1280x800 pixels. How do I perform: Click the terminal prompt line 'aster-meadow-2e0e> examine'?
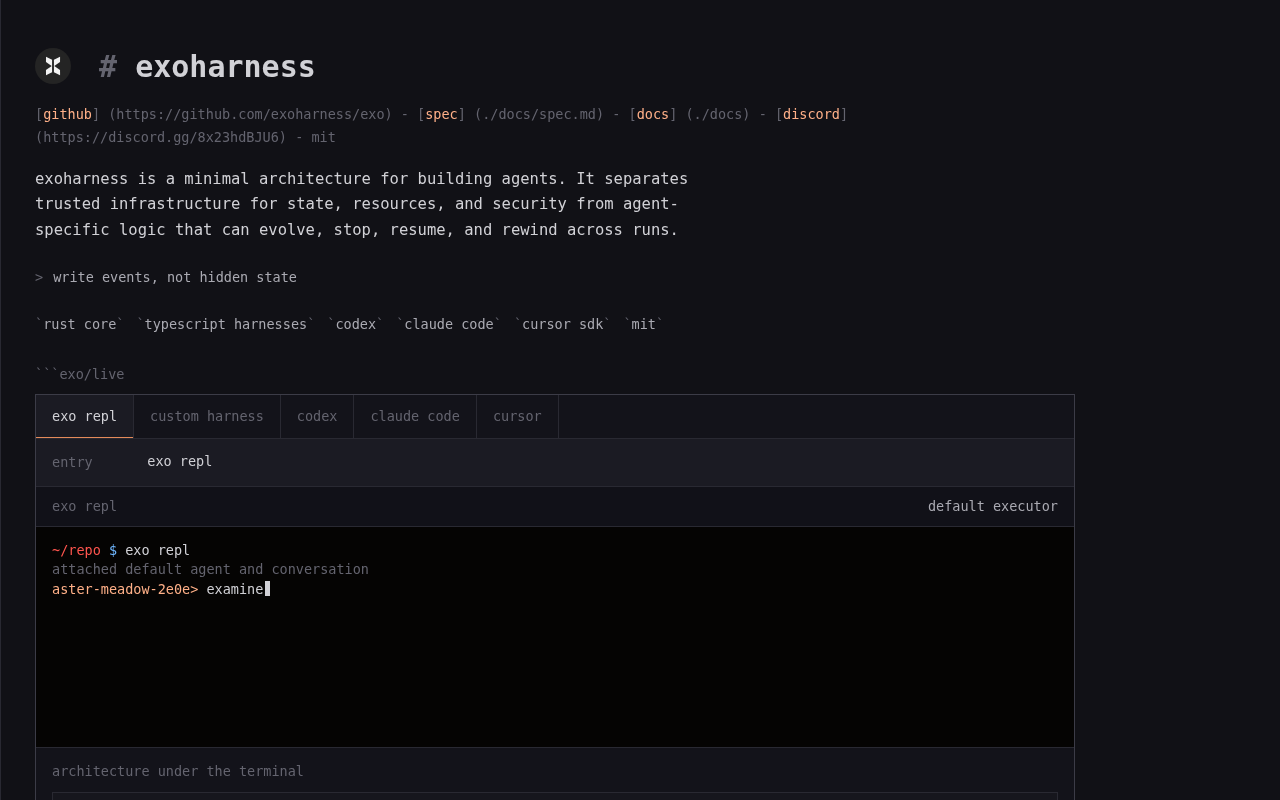(161, 589)
